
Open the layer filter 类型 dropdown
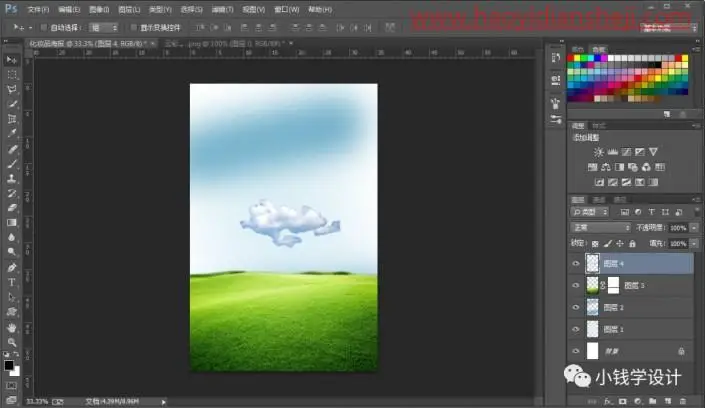[x=589, y=212]
